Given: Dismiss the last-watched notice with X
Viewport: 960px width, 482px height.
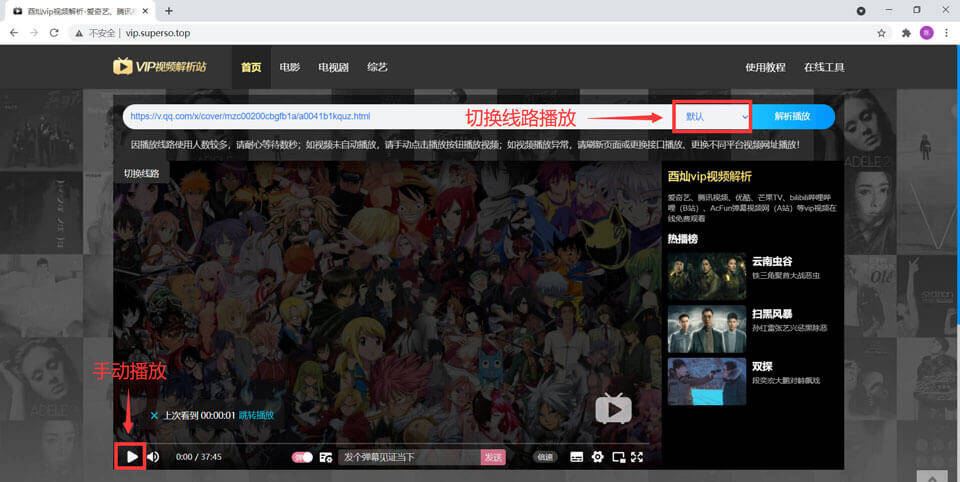Looking at the screenshot, I should 154,415.
